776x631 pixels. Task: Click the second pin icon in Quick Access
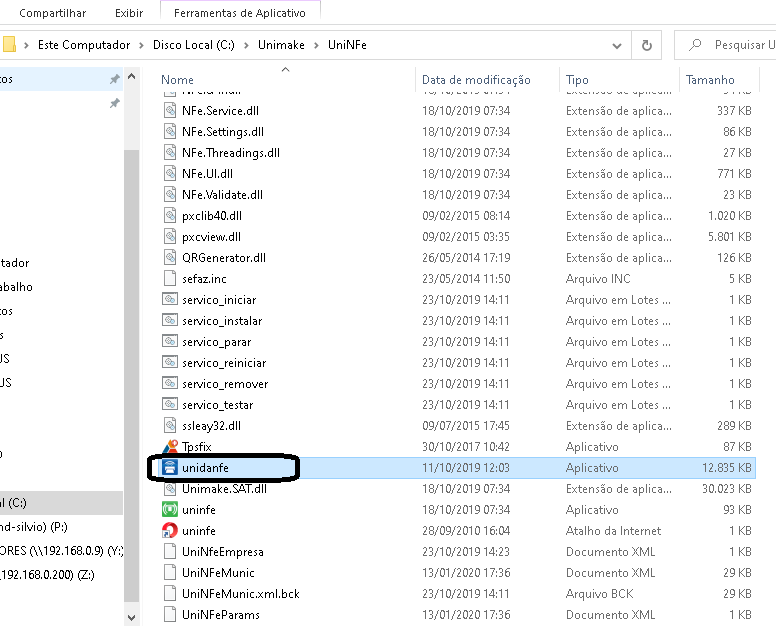[115, 103]
